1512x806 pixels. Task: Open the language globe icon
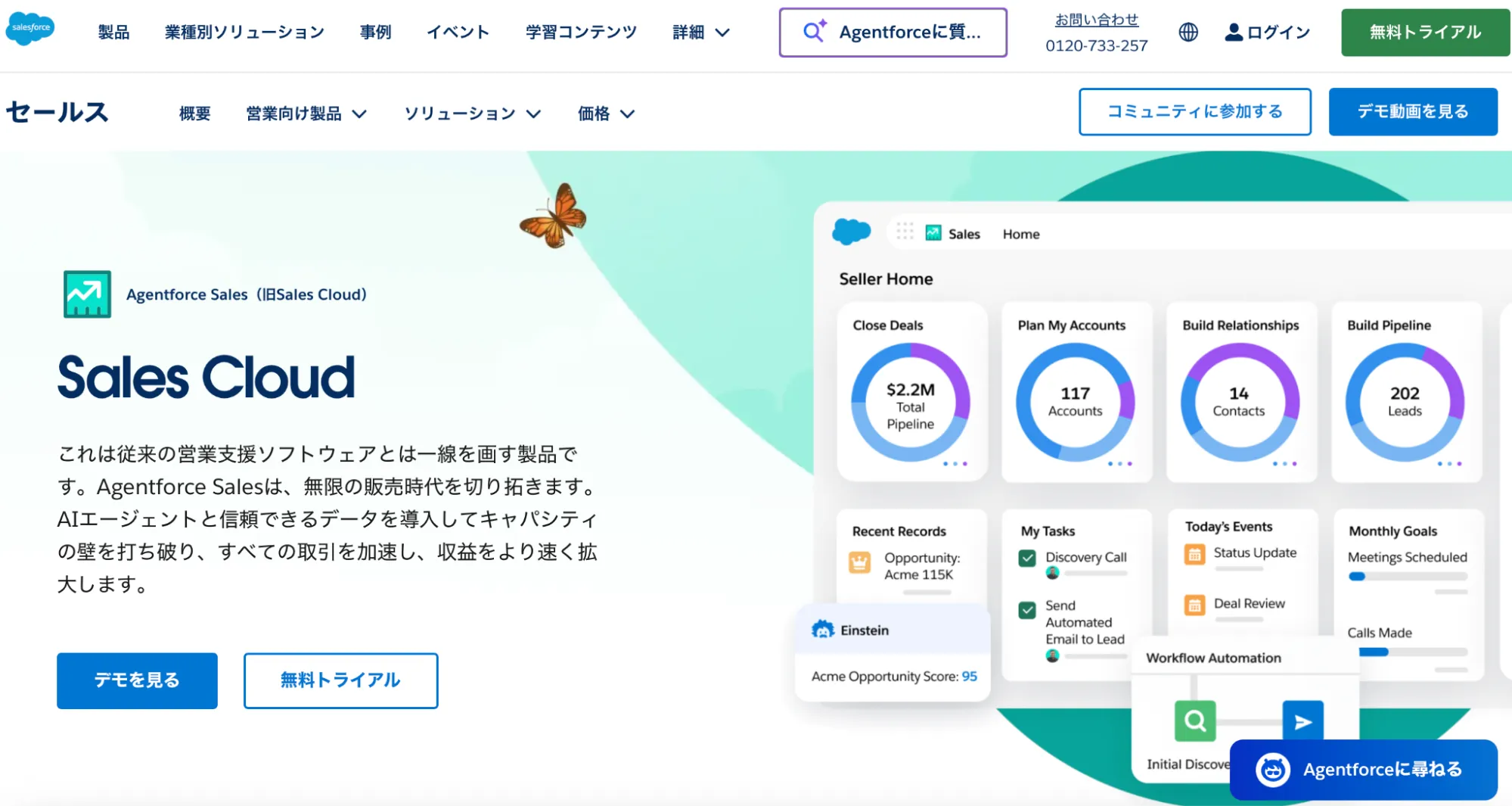pyautogui.click(x=1188, y=32)
